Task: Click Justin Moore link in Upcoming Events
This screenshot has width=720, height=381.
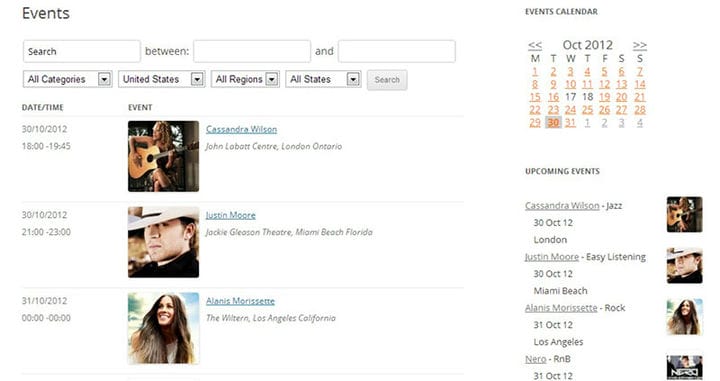Action: point(552,257)
